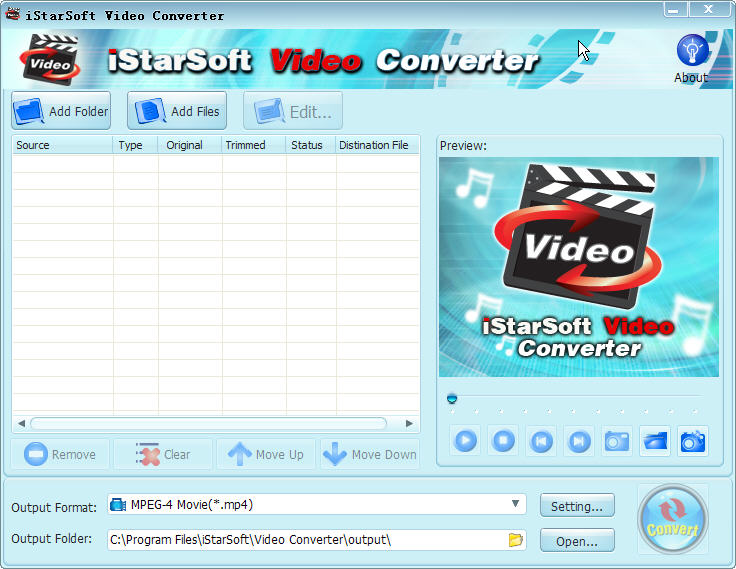736x569 pixels.
Task: Click the Type column header
Action: coord(135,145)
